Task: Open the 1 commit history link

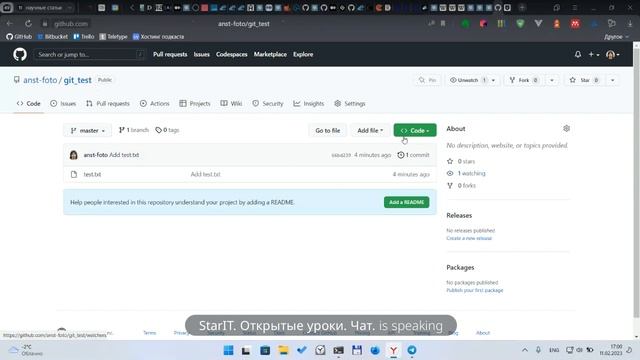Action: 413,155
